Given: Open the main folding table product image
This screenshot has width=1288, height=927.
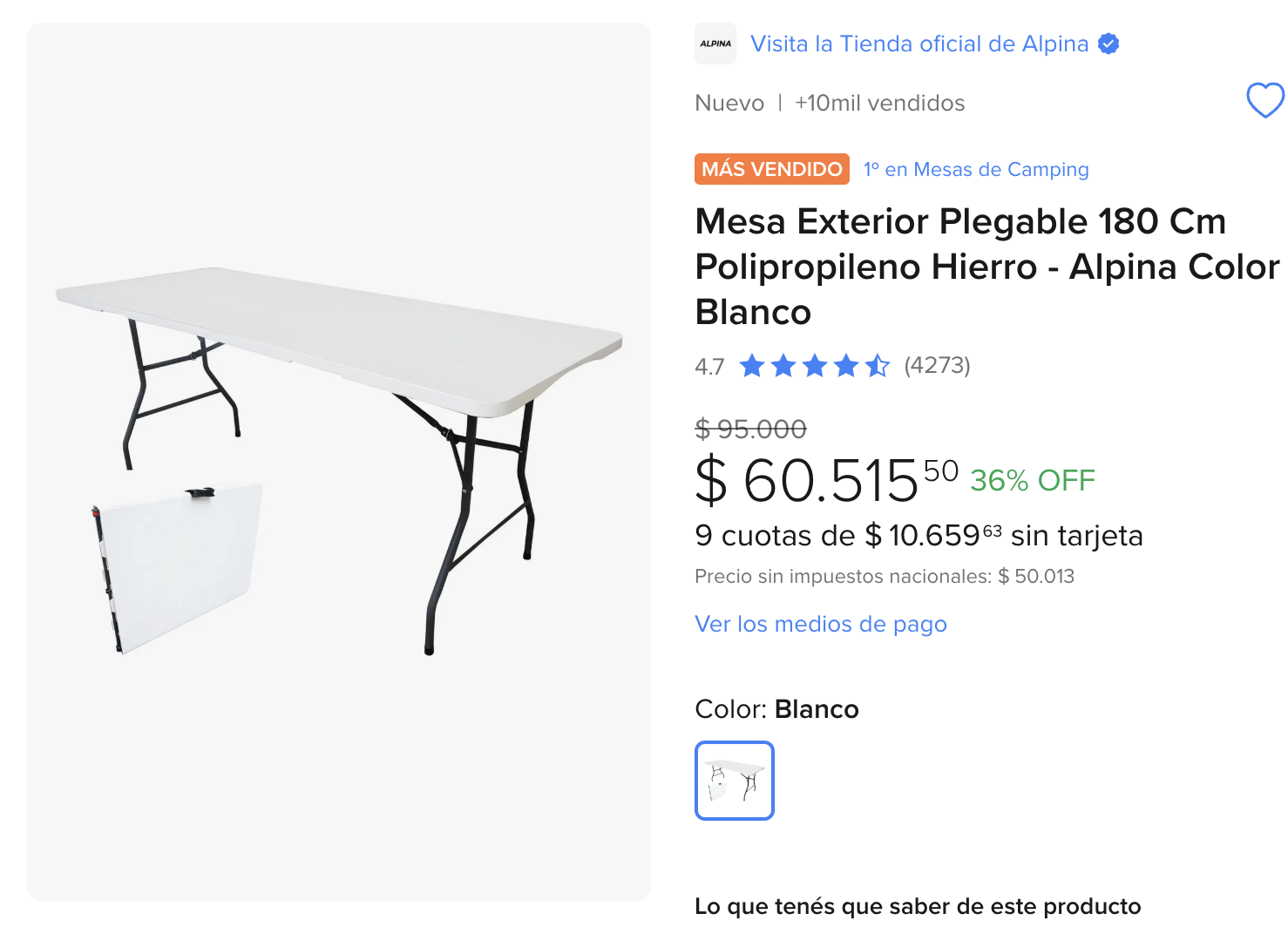Looking at the screenshot, I should [339, 461].
